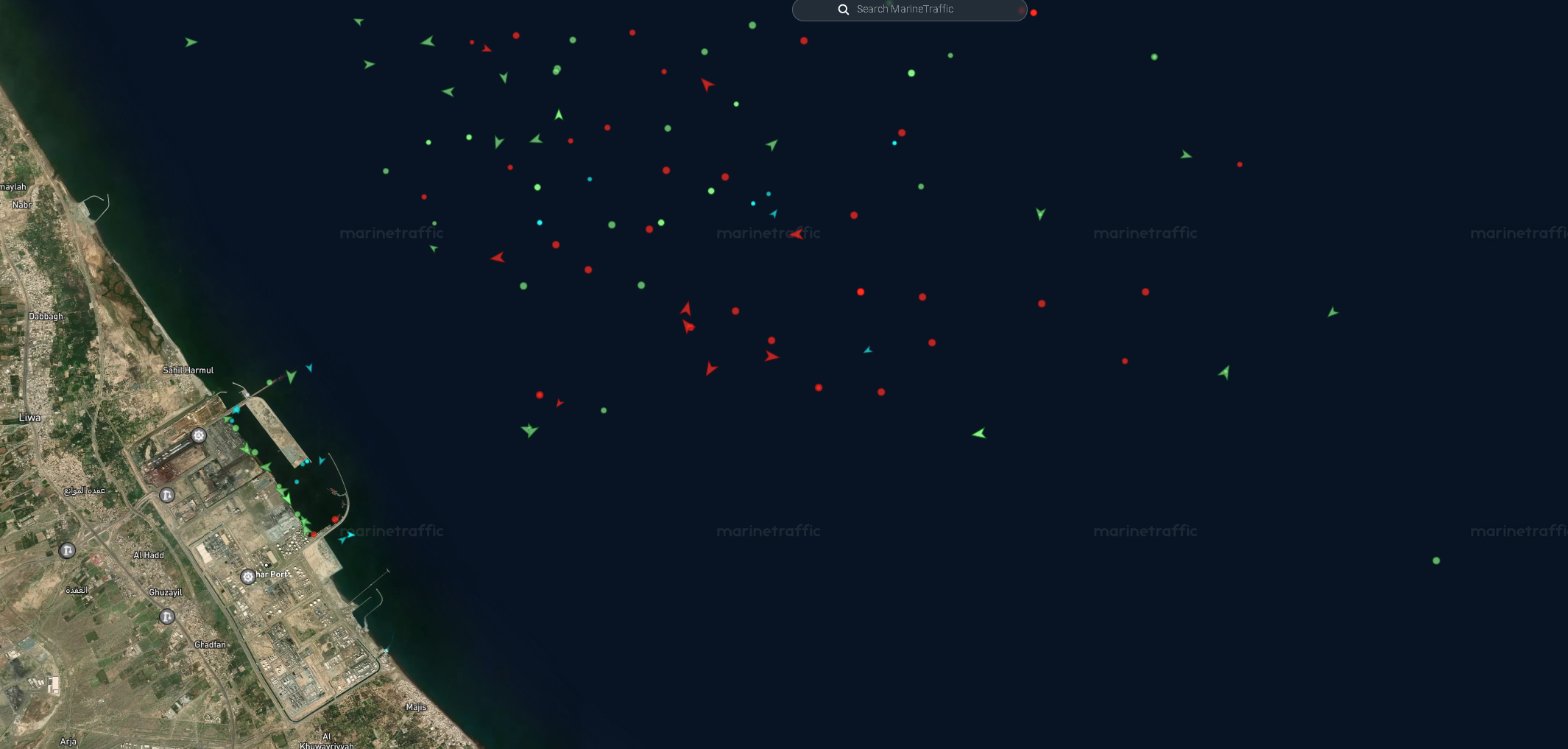Click the Nabr place label
The height and width of the screenshot is (749, 1568).
(22, 205)
